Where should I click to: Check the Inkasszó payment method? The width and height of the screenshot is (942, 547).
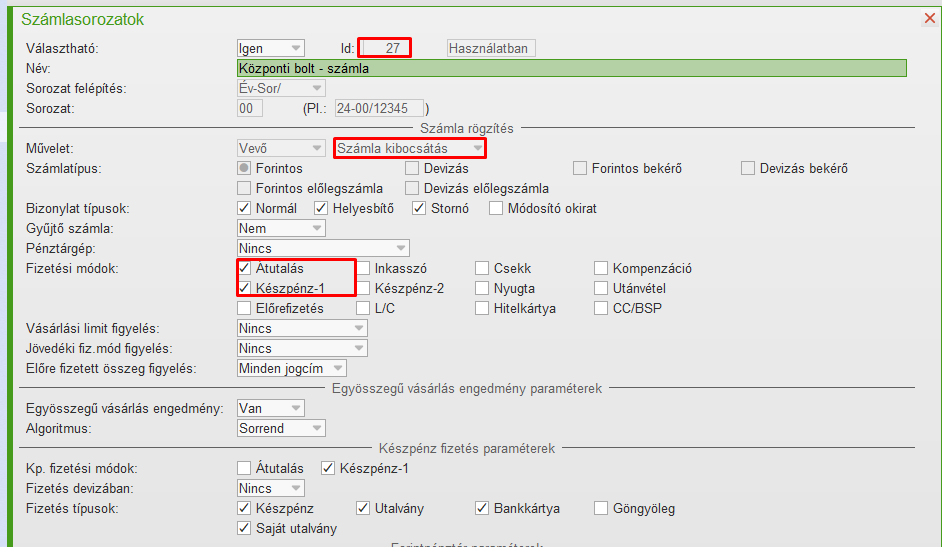click(x=363, y=268)
